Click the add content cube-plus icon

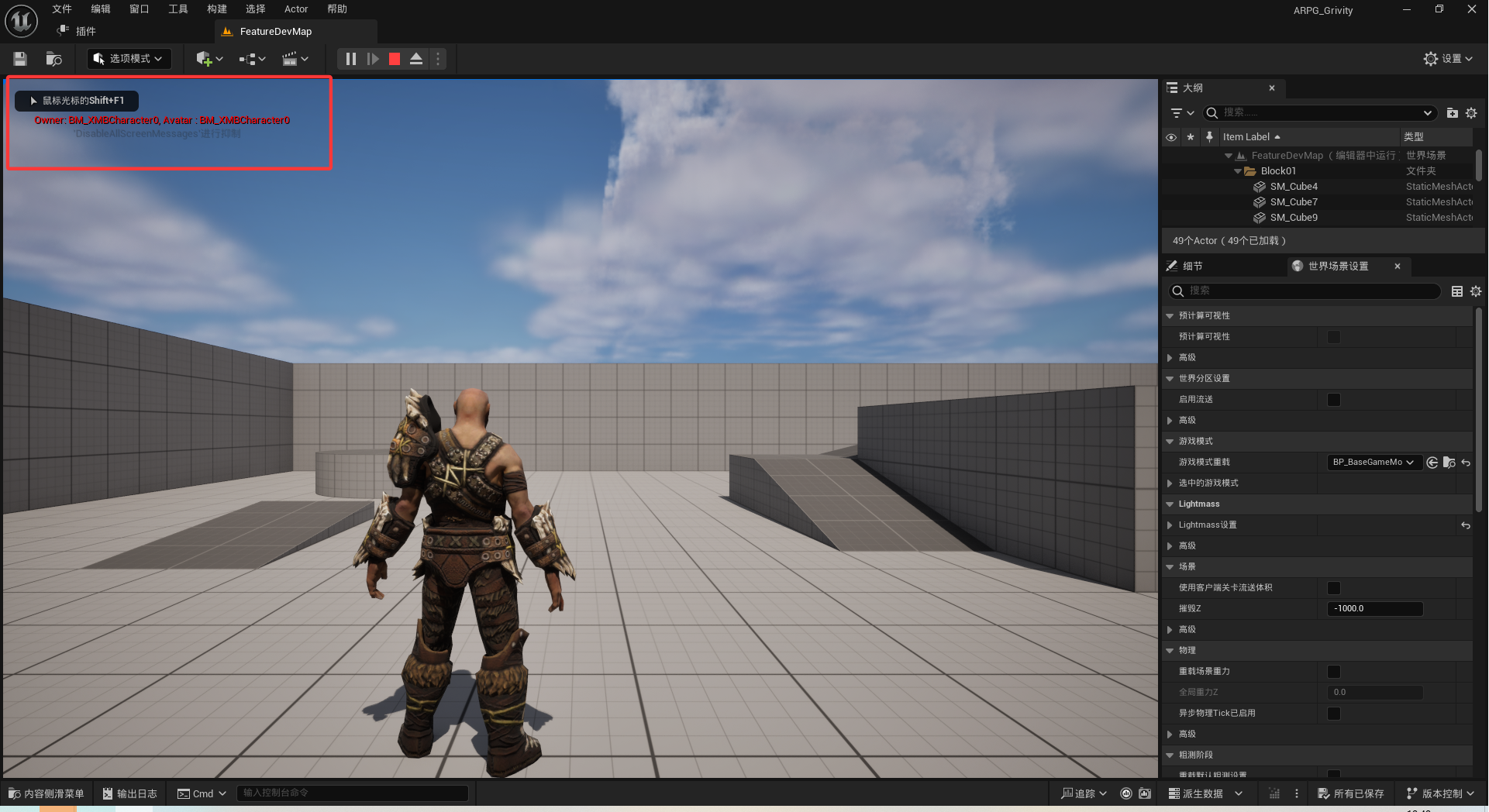point(209,59)
